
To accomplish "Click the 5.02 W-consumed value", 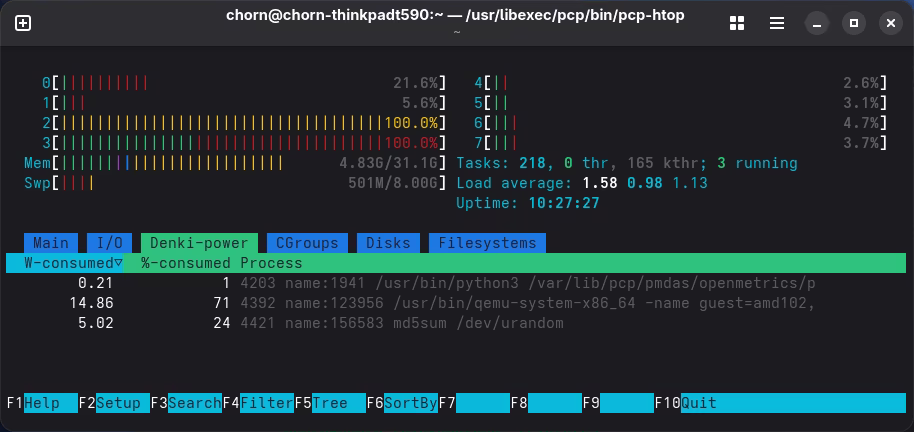I will 96,323.
